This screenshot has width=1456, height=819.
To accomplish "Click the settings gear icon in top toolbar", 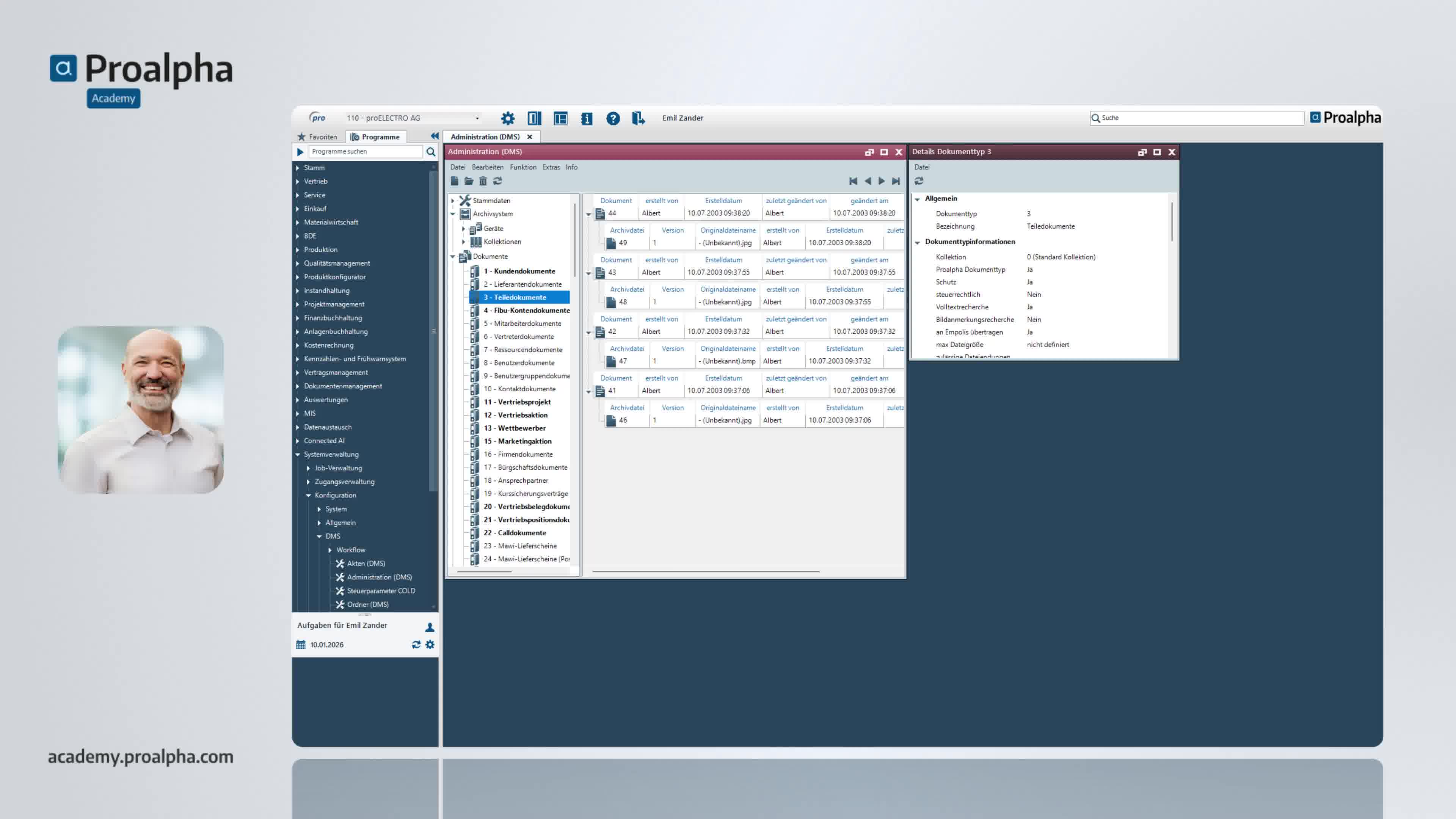I will point(508,118).
